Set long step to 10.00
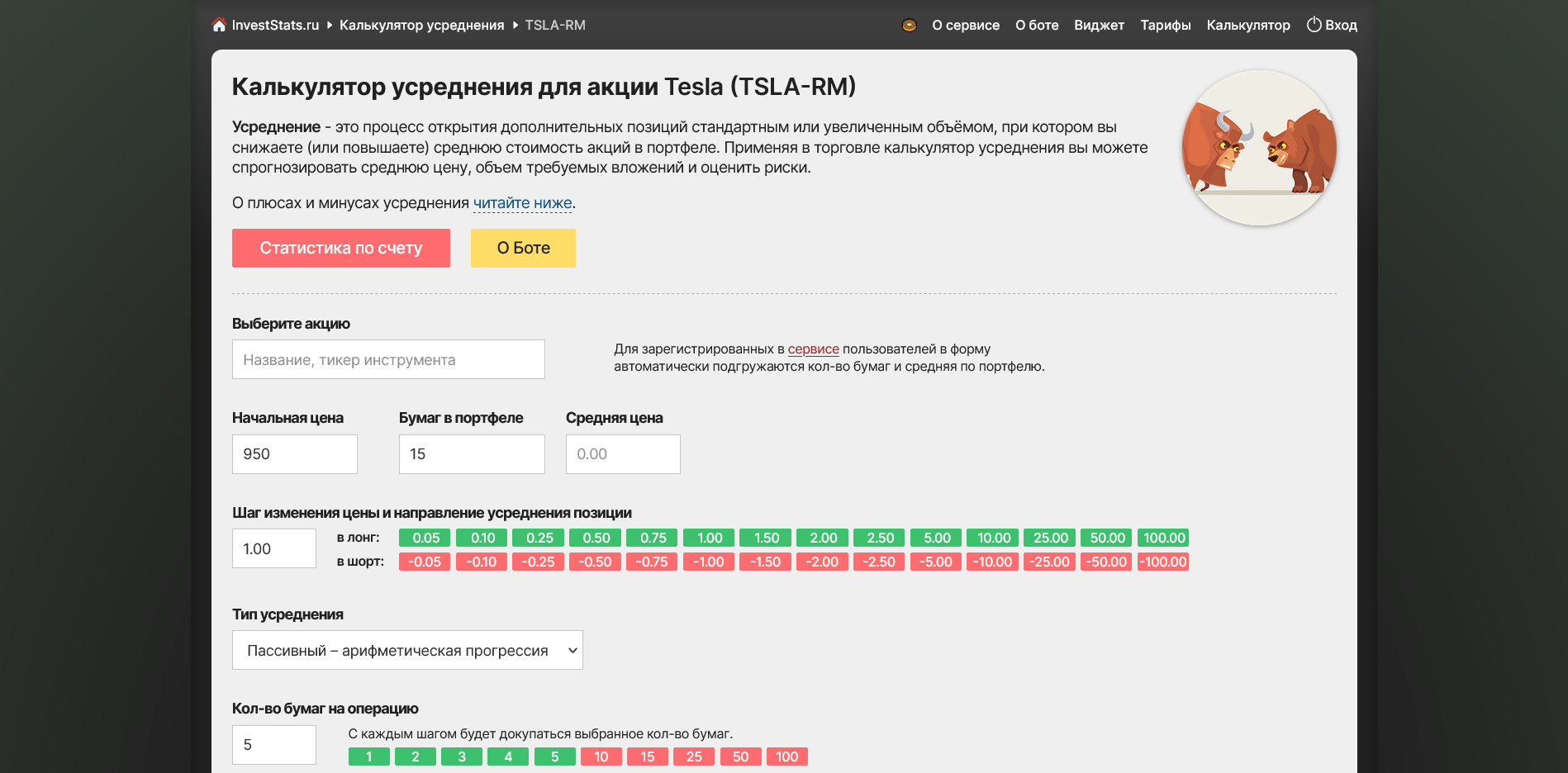 click(993, 538)
